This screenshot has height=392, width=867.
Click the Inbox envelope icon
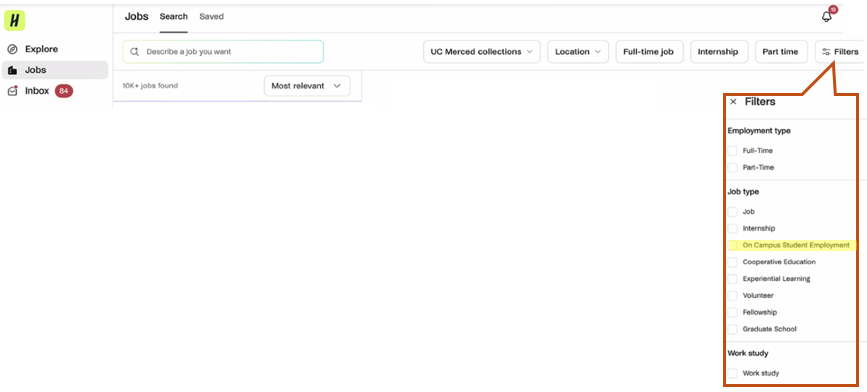point(13,91)
